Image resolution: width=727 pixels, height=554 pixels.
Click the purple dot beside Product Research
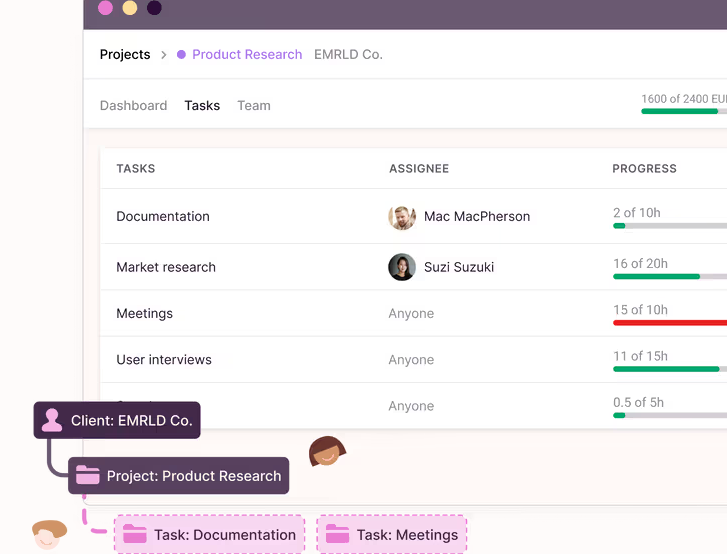tap(181, 55)
